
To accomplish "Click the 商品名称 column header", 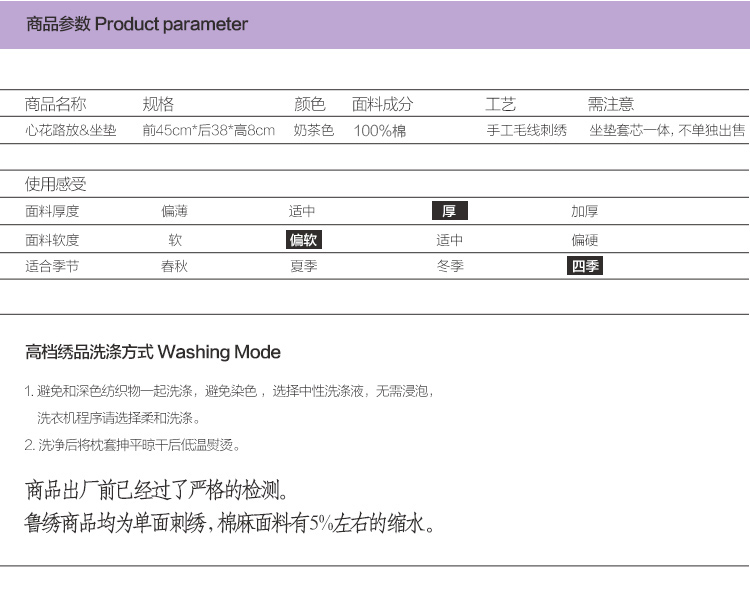I will 55,104.
